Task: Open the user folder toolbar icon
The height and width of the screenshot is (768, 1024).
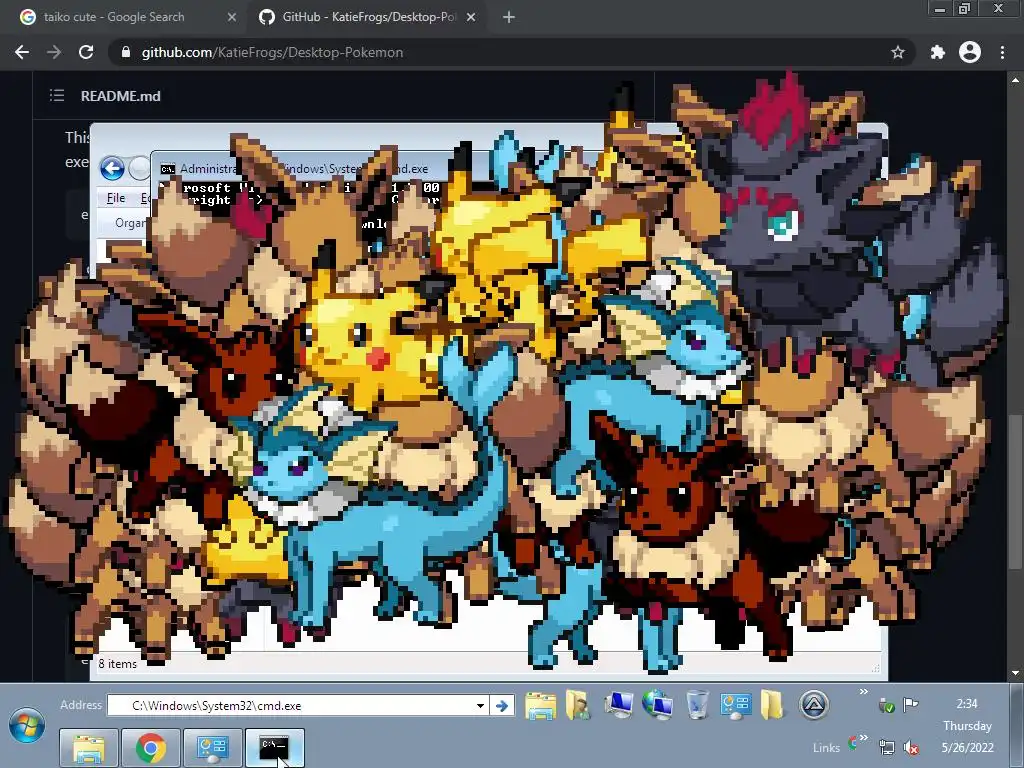Action: (578, 705)
